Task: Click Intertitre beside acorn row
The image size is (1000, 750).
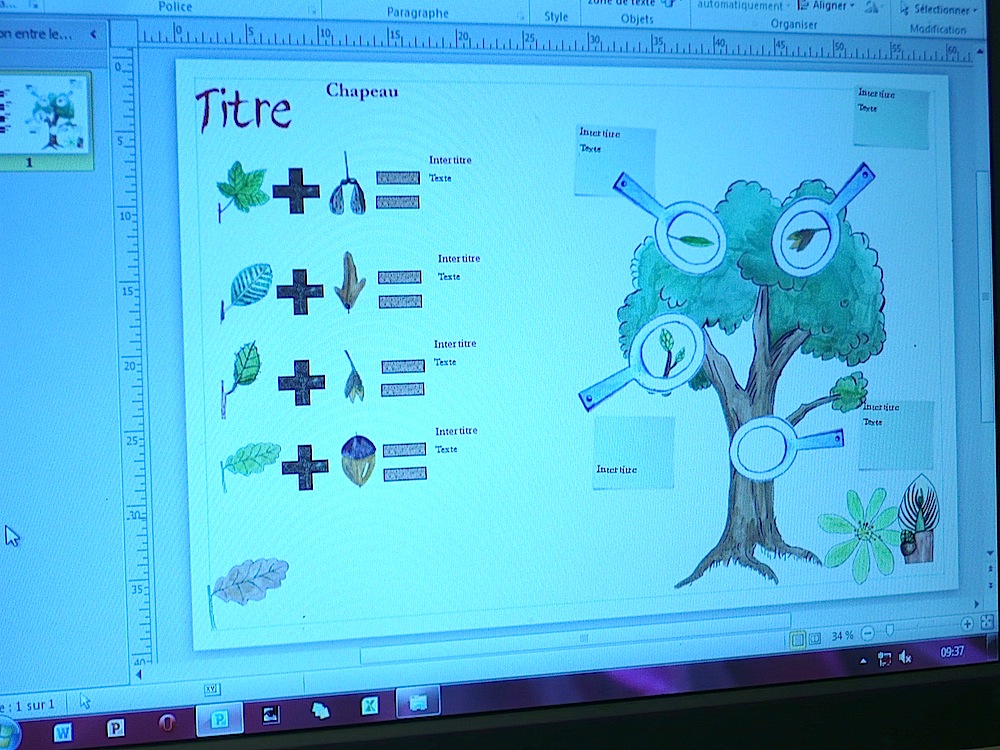Action: coord(456,431)
